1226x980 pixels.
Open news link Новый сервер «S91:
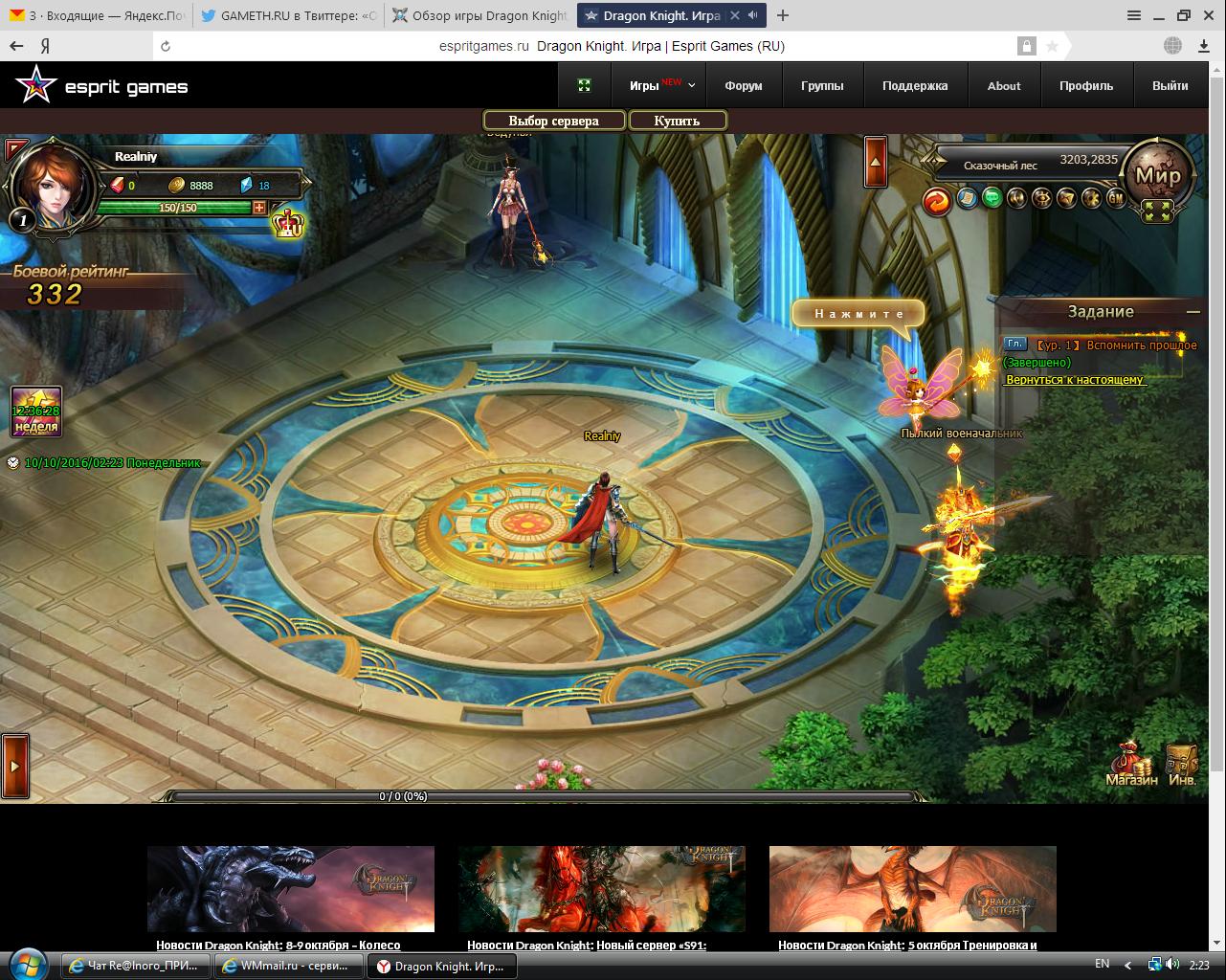coord(652,946)
